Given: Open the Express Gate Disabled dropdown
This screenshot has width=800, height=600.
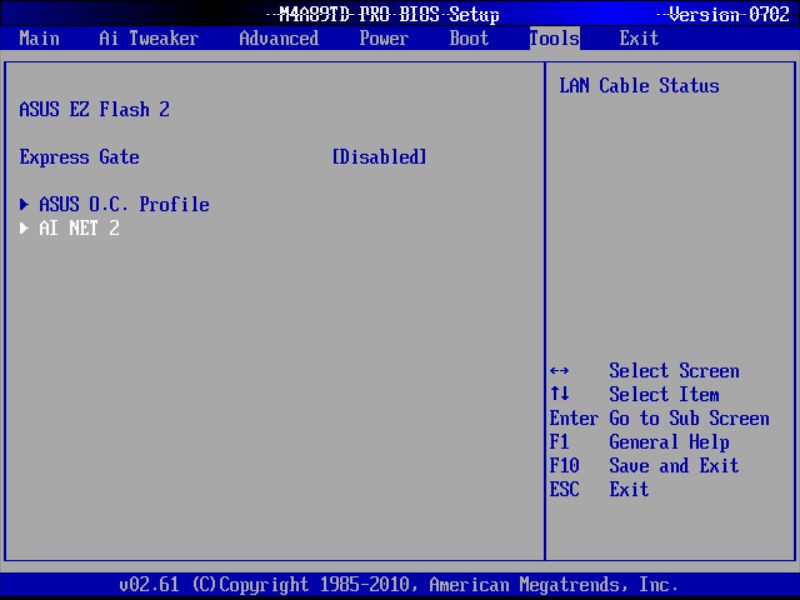Looking at the screenshot, I should click(378, 157).
